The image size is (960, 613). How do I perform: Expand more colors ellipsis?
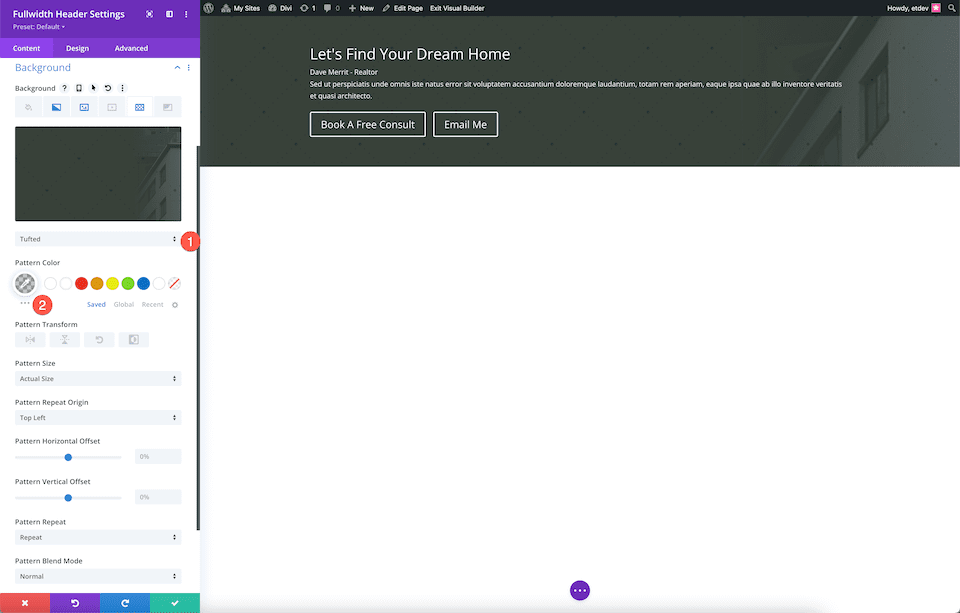tap(24, 303)
